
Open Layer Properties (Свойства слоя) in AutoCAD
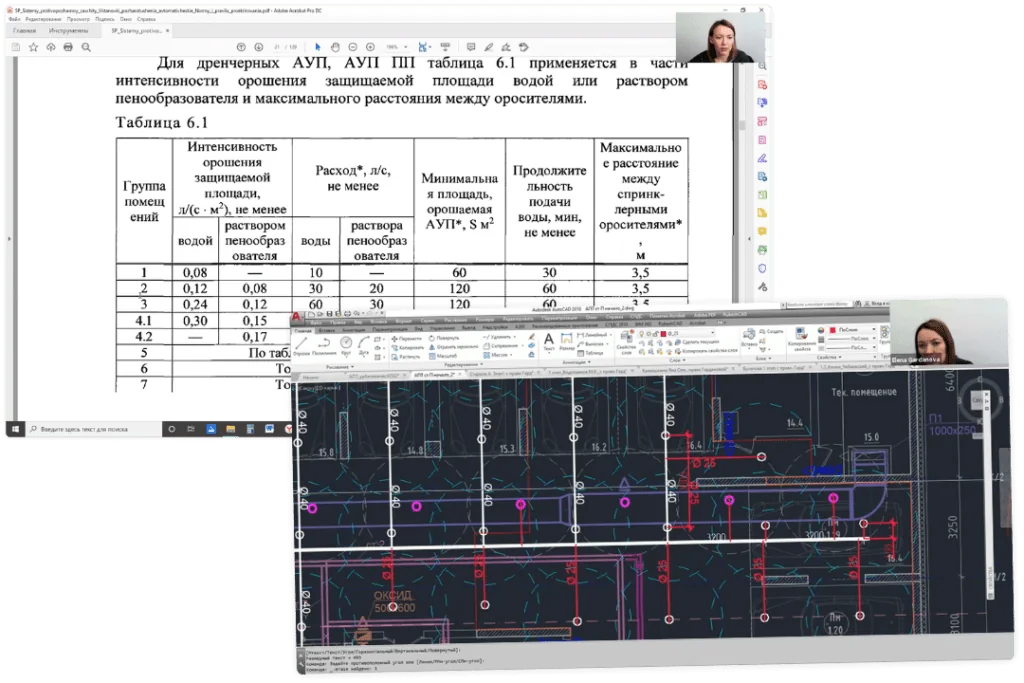click(x=626, y=342)
